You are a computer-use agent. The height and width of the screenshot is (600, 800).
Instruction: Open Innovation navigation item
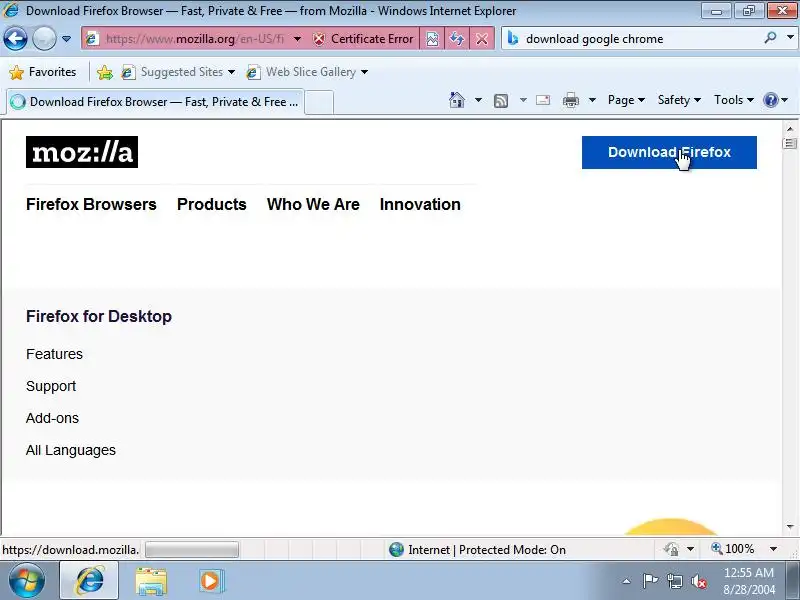[420, 204]
